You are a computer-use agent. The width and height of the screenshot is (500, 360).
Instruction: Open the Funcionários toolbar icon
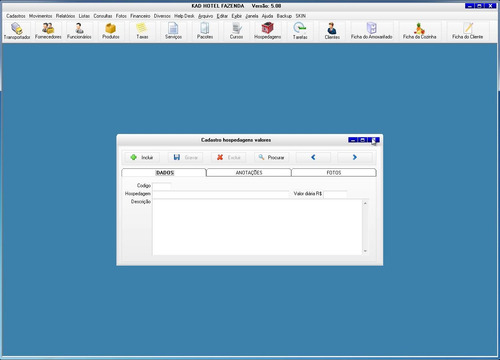[x=79, y=31]
